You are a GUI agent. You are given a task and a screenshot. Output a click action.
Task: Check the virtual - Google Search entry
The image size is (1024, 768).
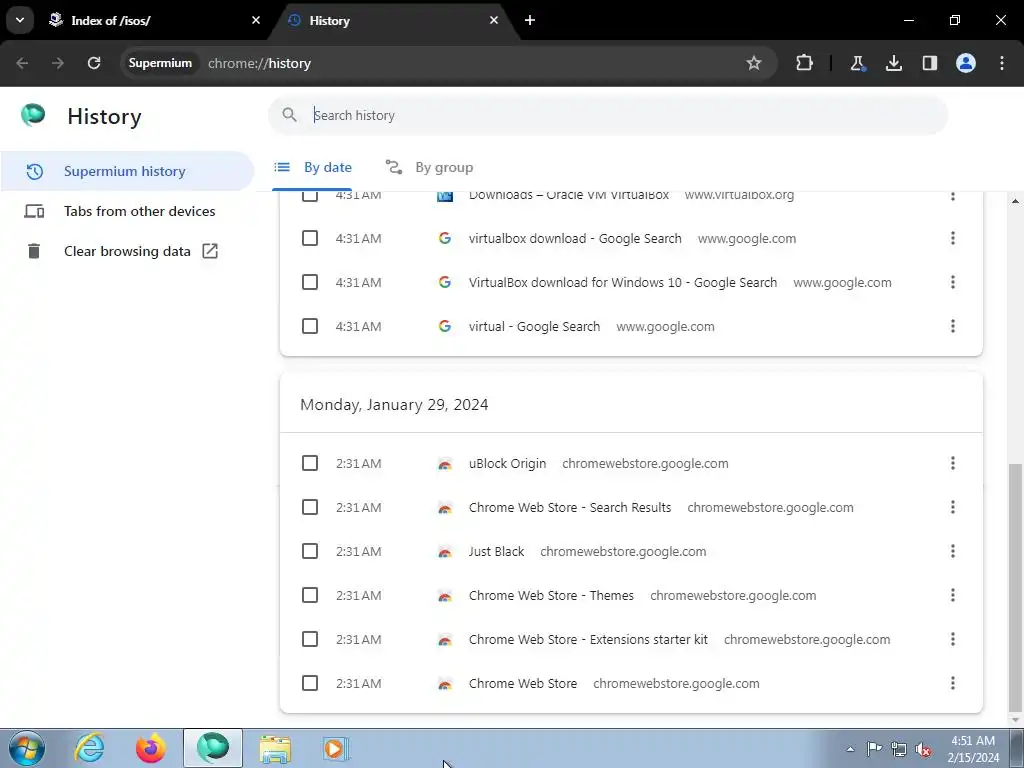tap(310, 326)
